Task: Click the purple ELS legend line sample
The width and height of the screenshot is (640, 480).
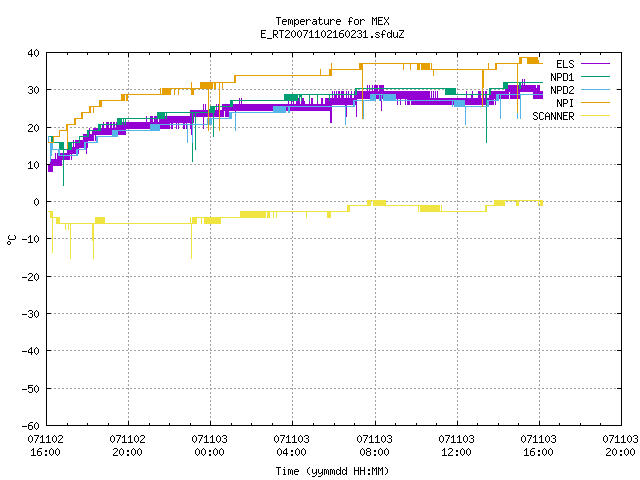Action: (595, 64)
